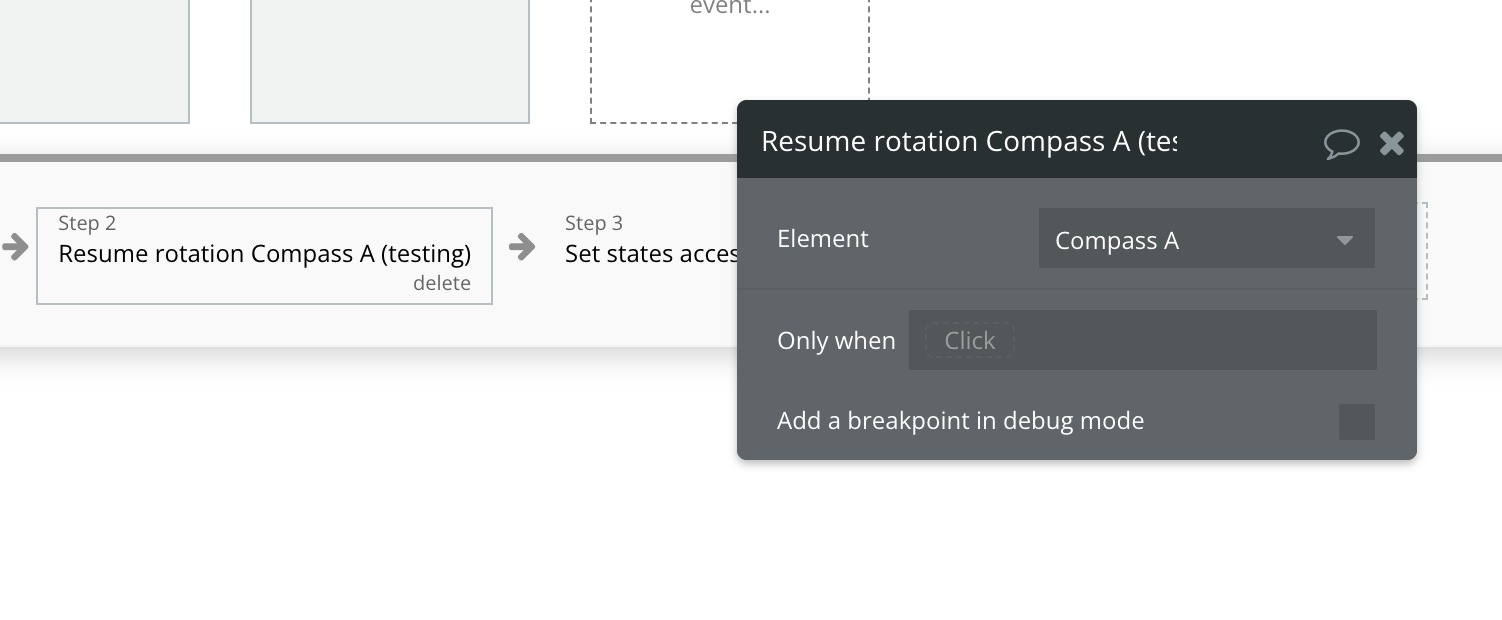
Task: Click the Only when label
Action: [835, 341]
